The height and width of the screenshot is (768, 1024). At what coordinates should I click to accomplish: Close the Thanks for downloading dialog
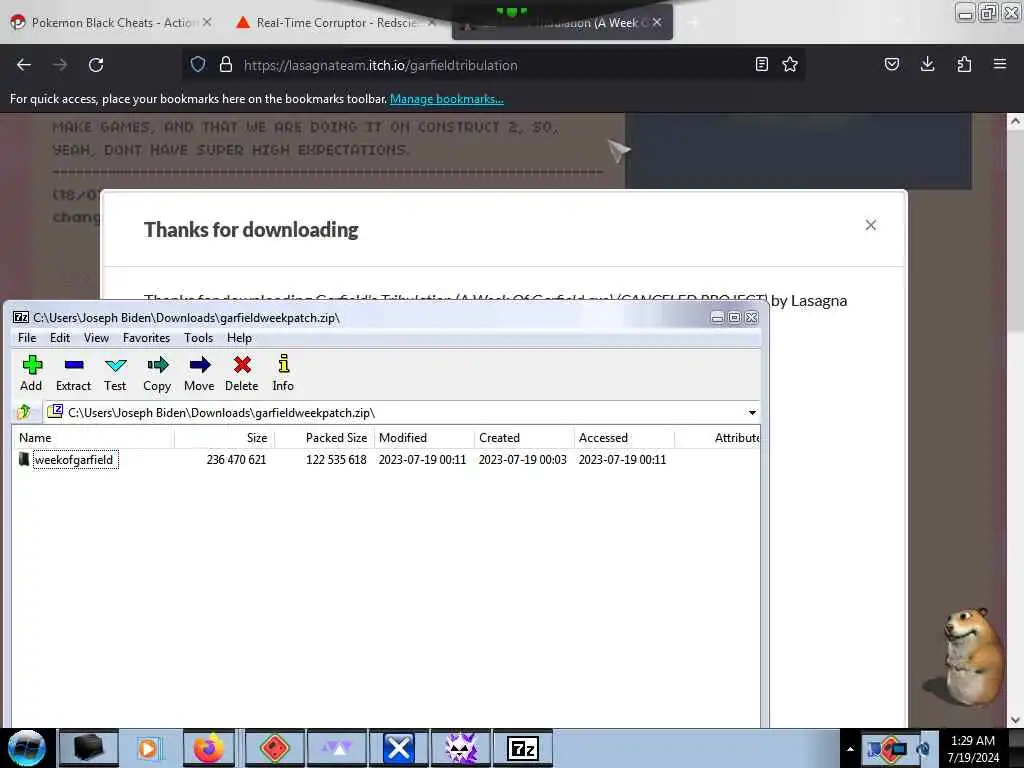pos(871,225)
